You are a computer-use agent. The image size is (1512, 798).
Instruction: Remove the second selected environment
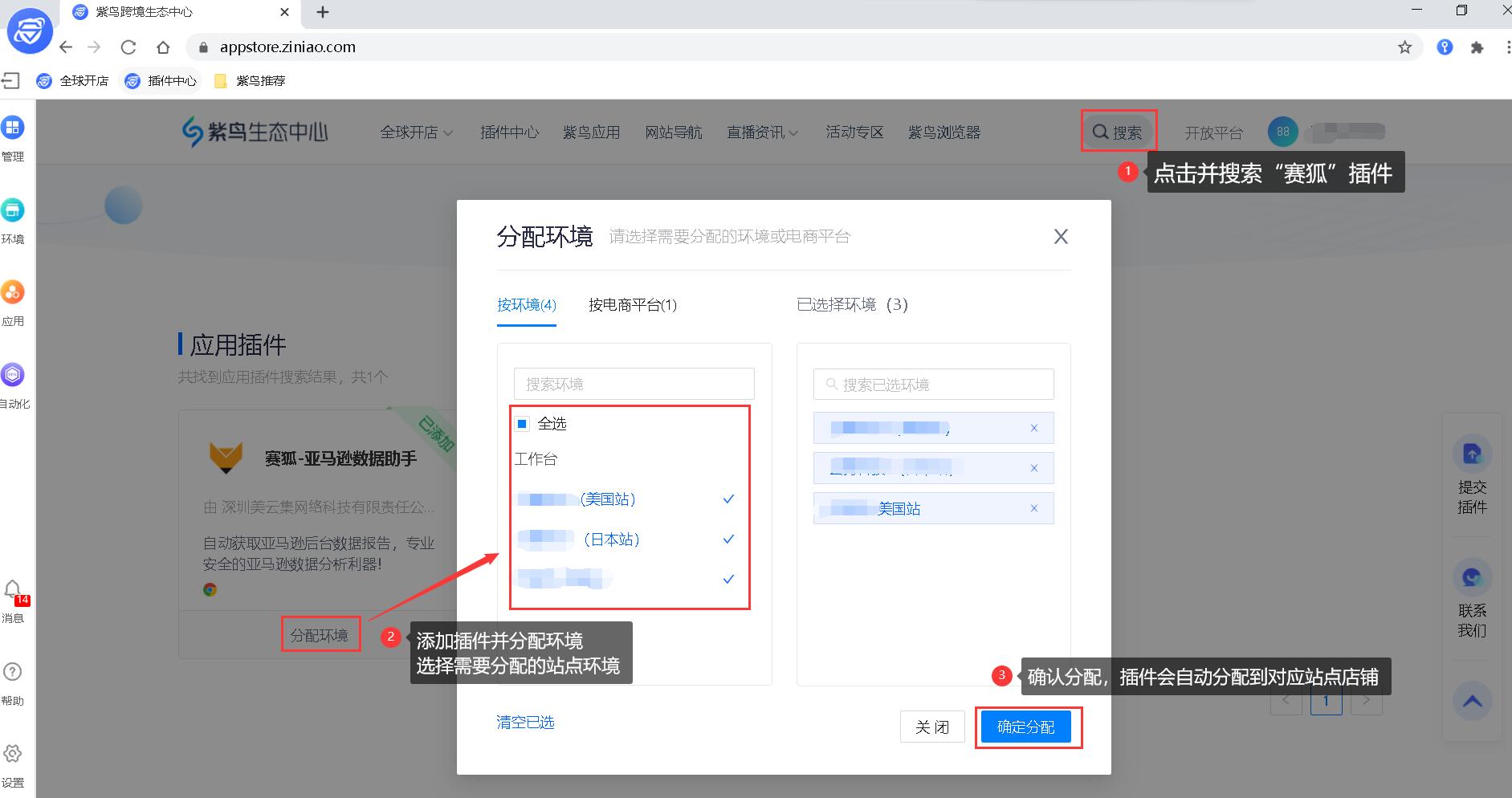(1034, 468)
